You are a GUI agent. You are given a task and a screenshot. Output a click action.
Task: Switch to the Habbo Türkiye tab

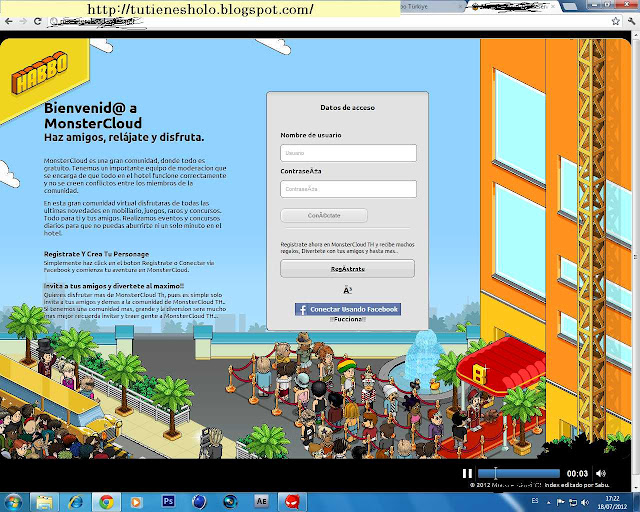click(431, 7)
